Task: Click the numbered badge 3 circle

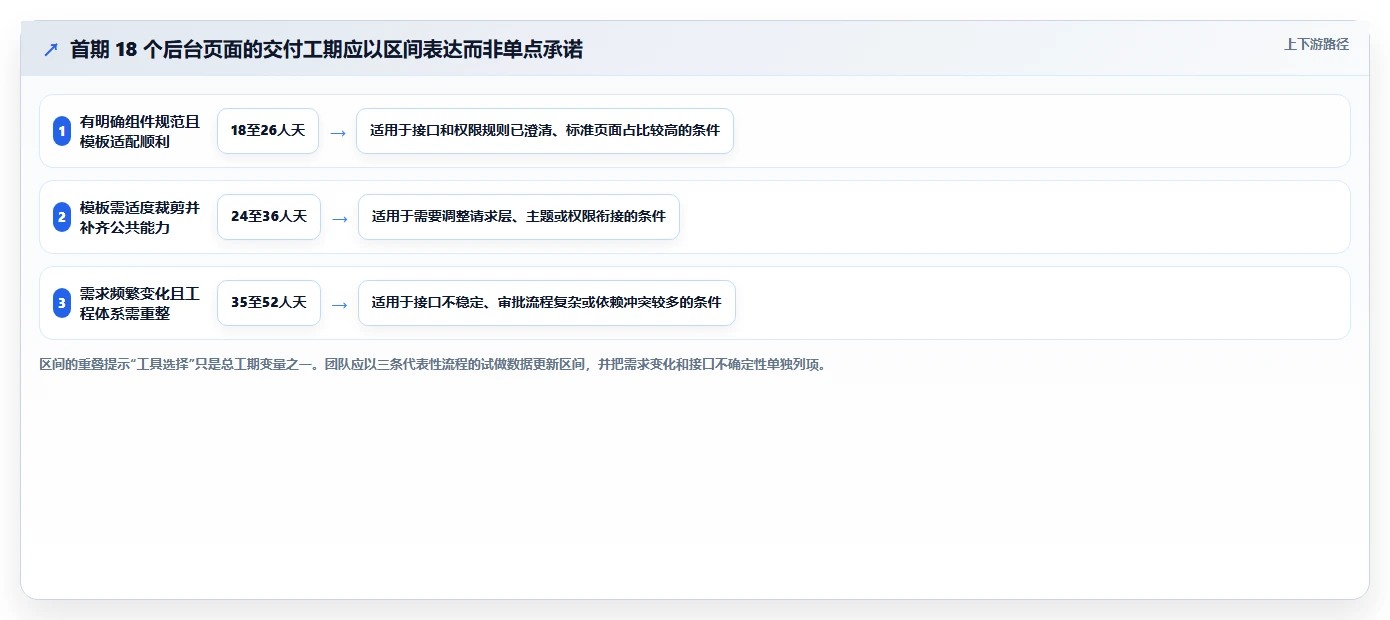Action: point(62,303)
